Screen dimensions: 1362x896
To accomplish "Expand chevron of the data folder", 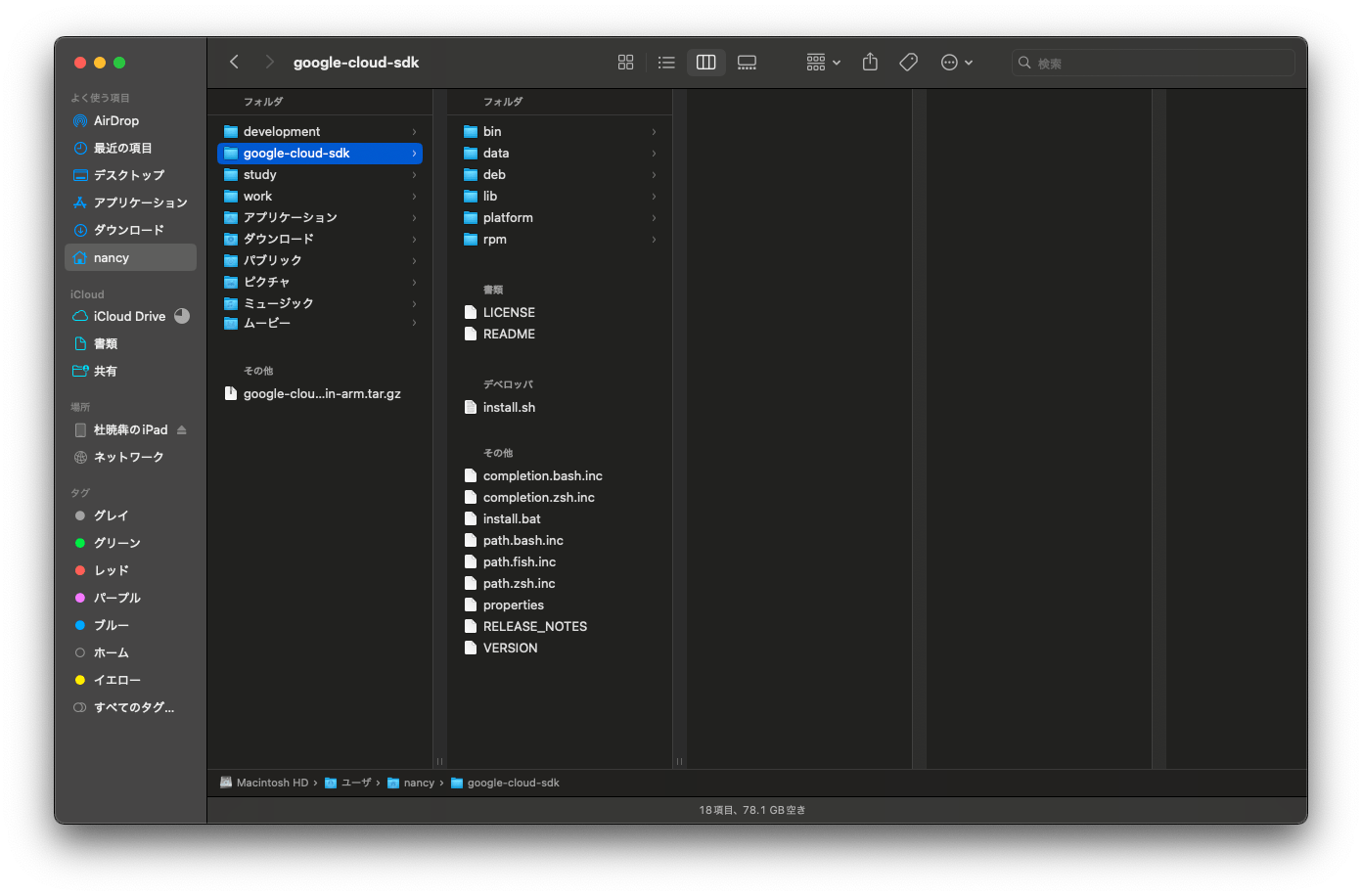I will [654, 154].
